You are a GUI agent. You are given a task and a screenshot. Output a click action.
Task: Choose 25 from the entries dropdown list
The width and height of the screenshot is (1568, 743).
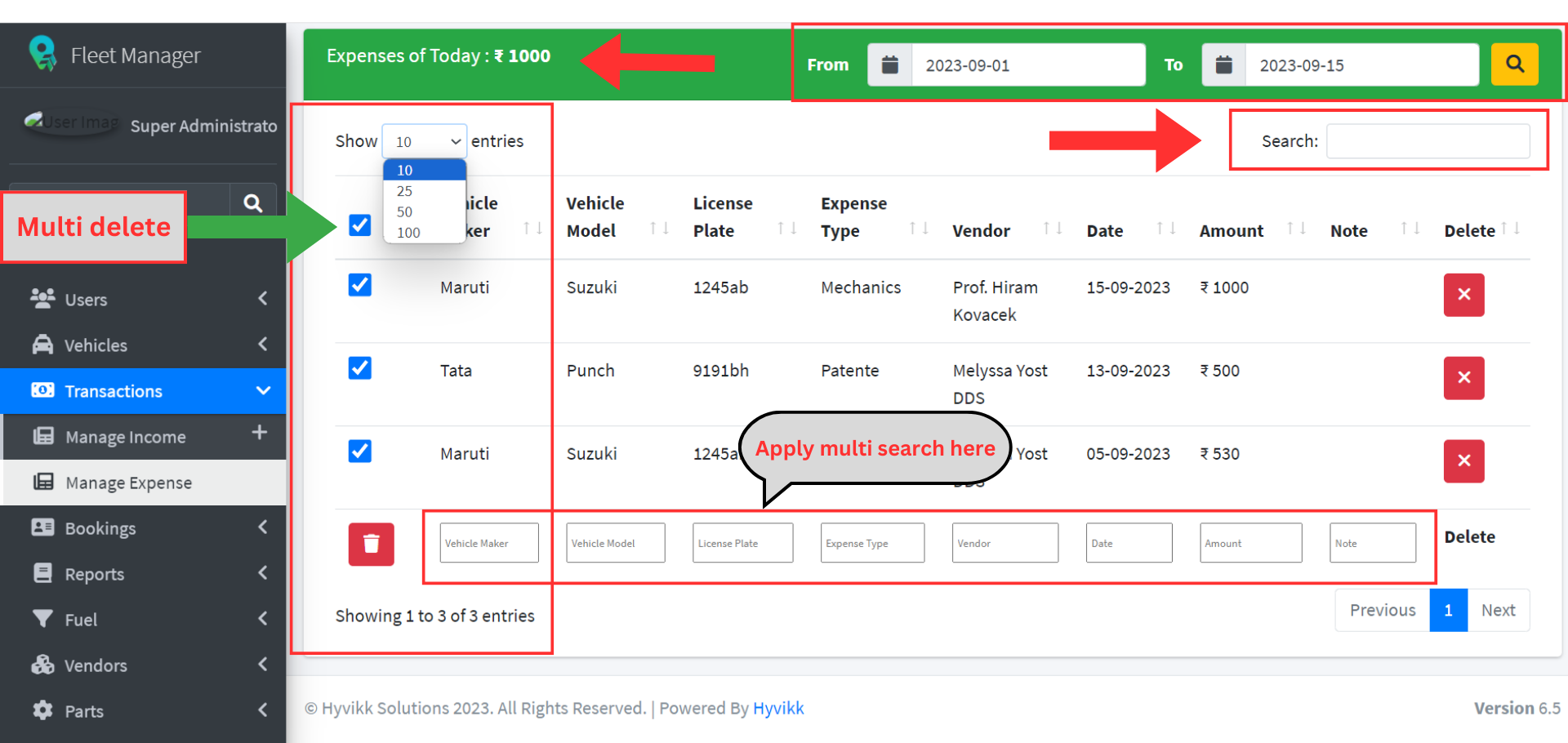(x=405, y=191)
